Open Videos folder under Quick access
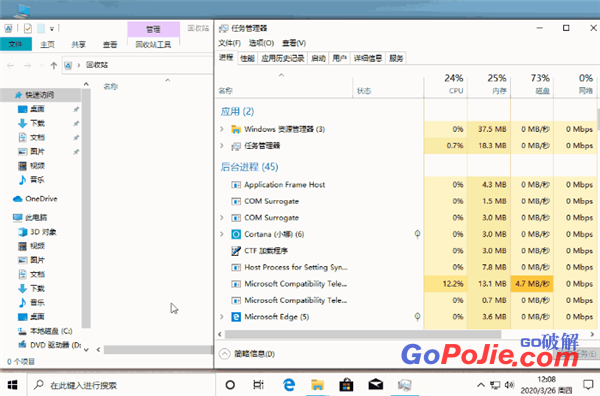 (x=37, y=166)
